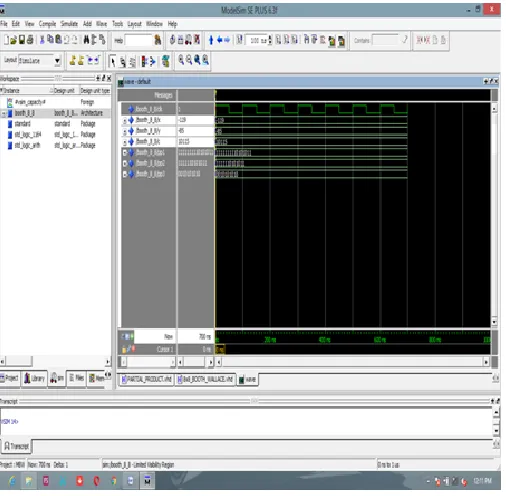Click the first yellow Insert Cursor icon
This screenshot has height=496, width=506.
[x=72, y=61]
